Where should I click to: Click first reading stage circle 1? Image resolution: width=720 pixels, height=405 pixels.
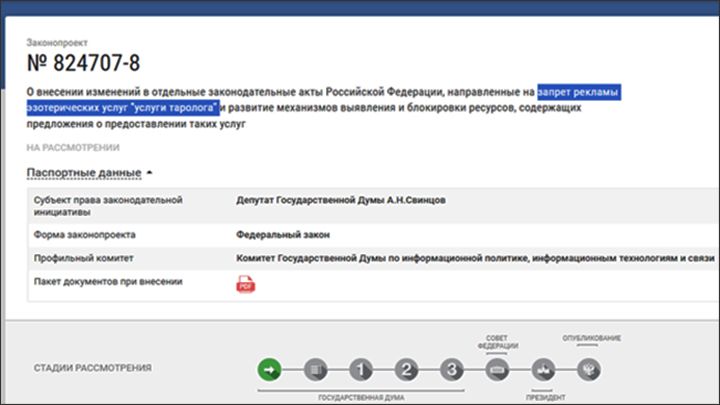[360, 368]
